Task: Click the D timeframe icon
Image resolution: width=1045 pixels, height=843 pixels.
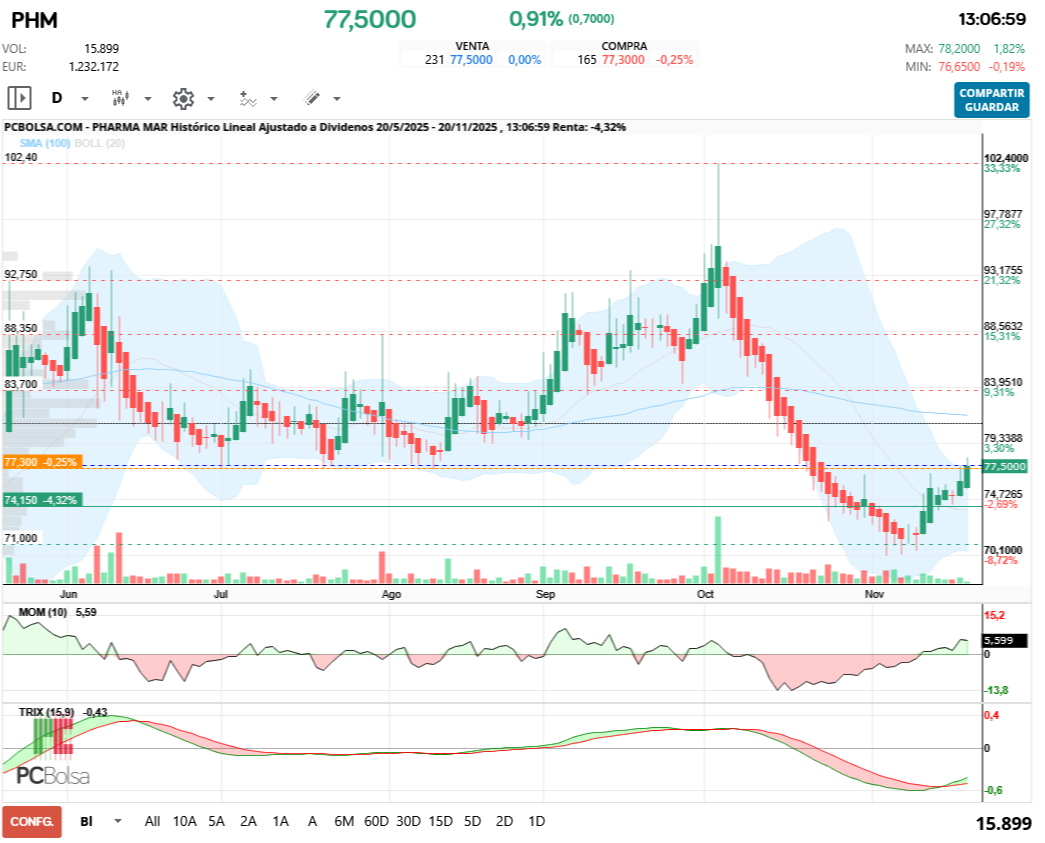Action: click(57, 98)
